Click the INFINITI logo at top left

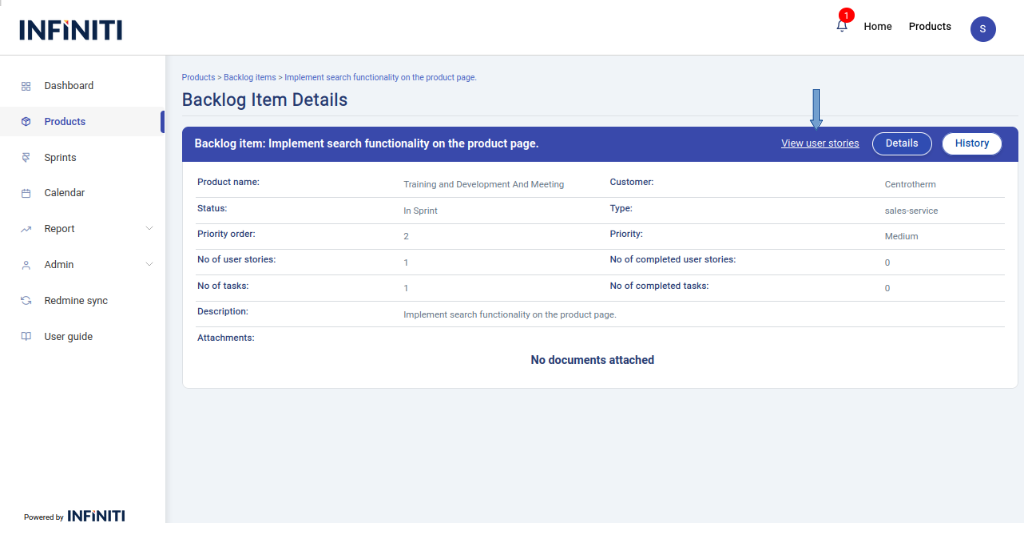point(70,30)
